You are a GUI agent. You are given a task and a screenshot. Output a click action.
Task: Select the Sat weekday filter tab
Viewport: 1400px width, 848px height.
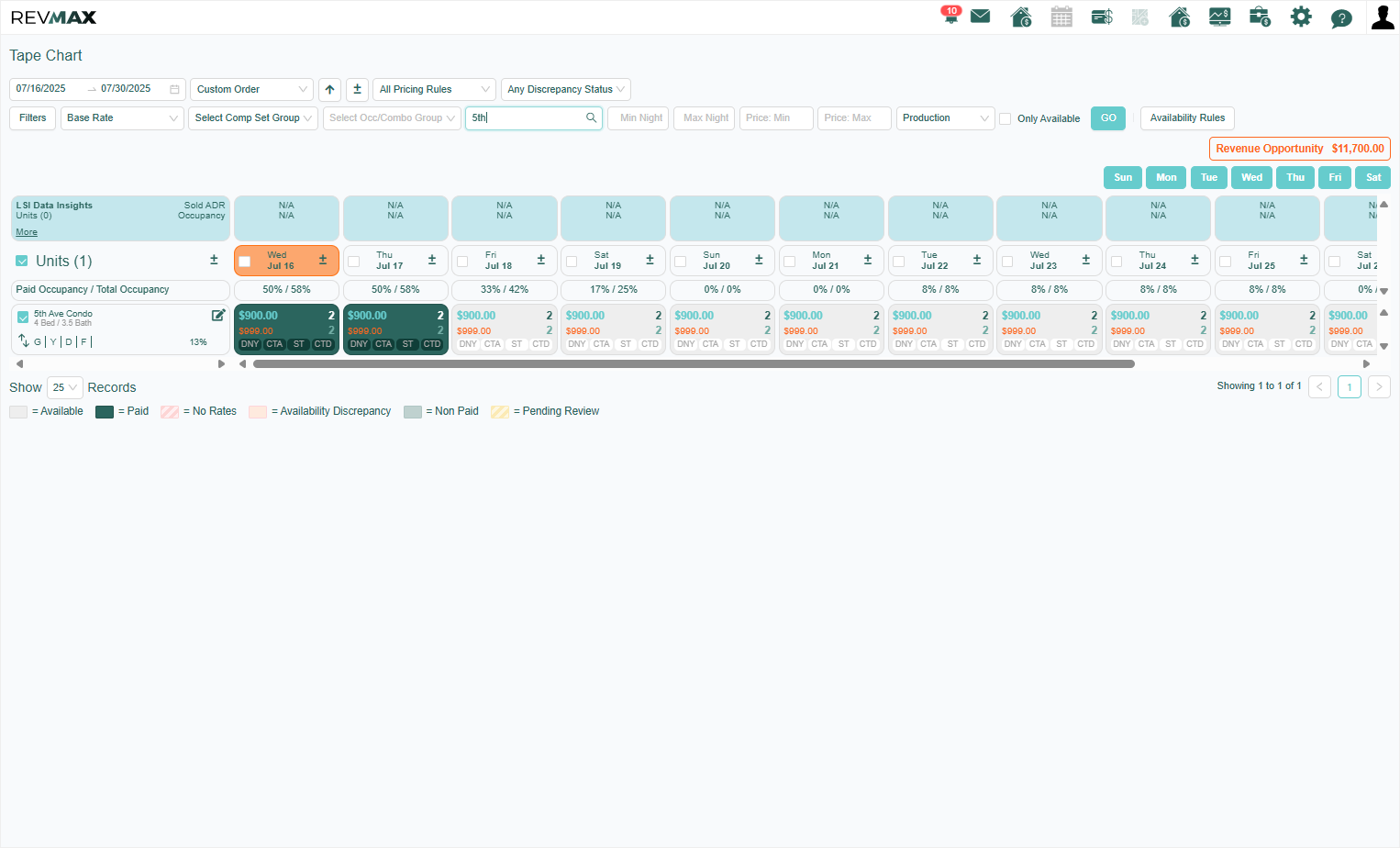click(x=1373, y=177)
